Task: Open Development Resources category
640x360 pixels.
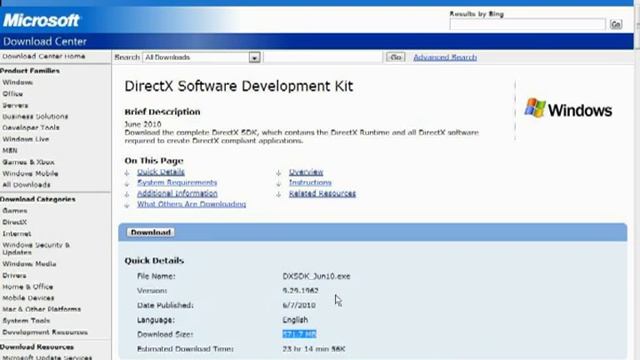Action: point(45,332)
